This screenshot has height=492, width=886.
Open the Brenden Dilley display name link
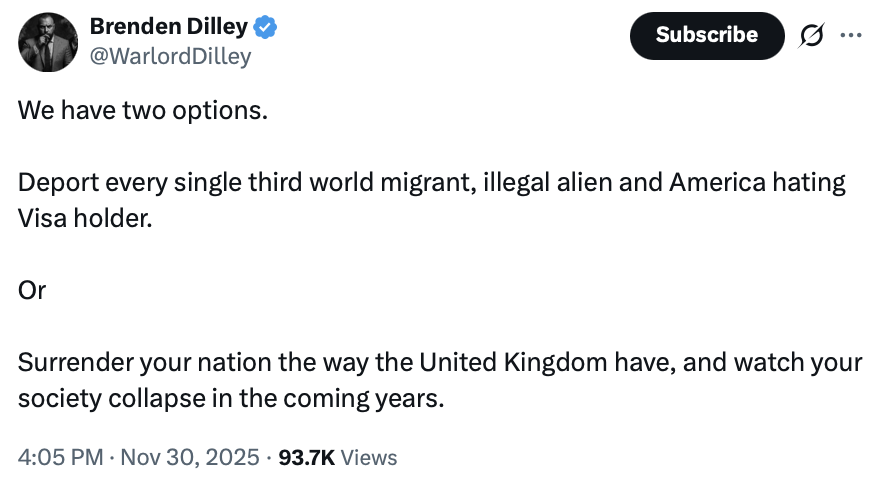[169, 27]
